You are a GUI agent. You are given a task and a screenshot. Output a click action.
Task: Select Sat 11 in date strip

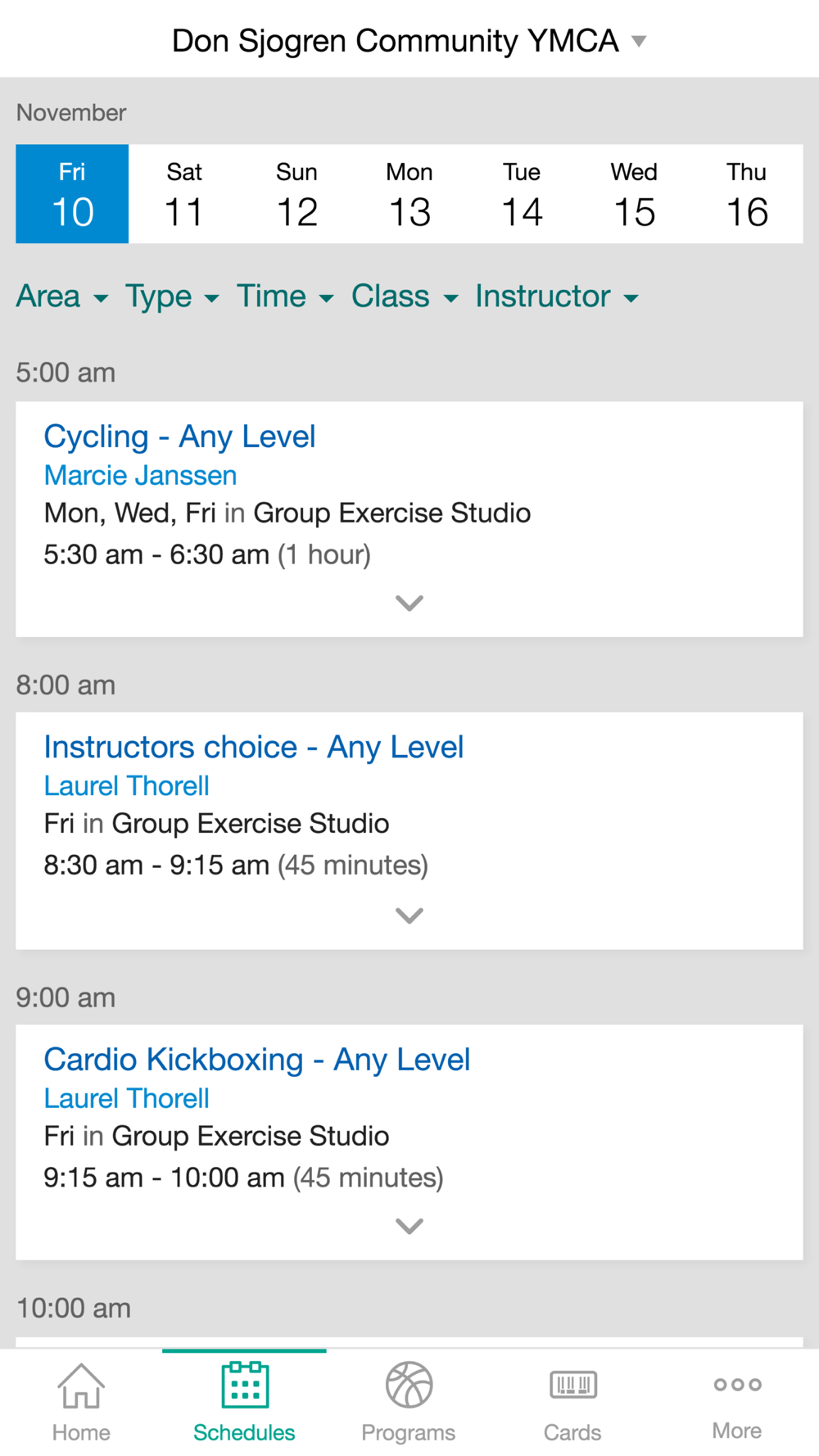184,194
